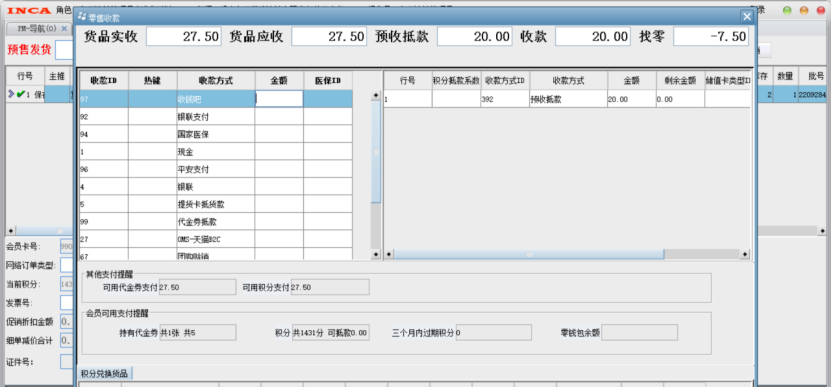The image size is (831, 388).
Task: Click the 预售发货 input field in main window
Action: coord(64,50)
